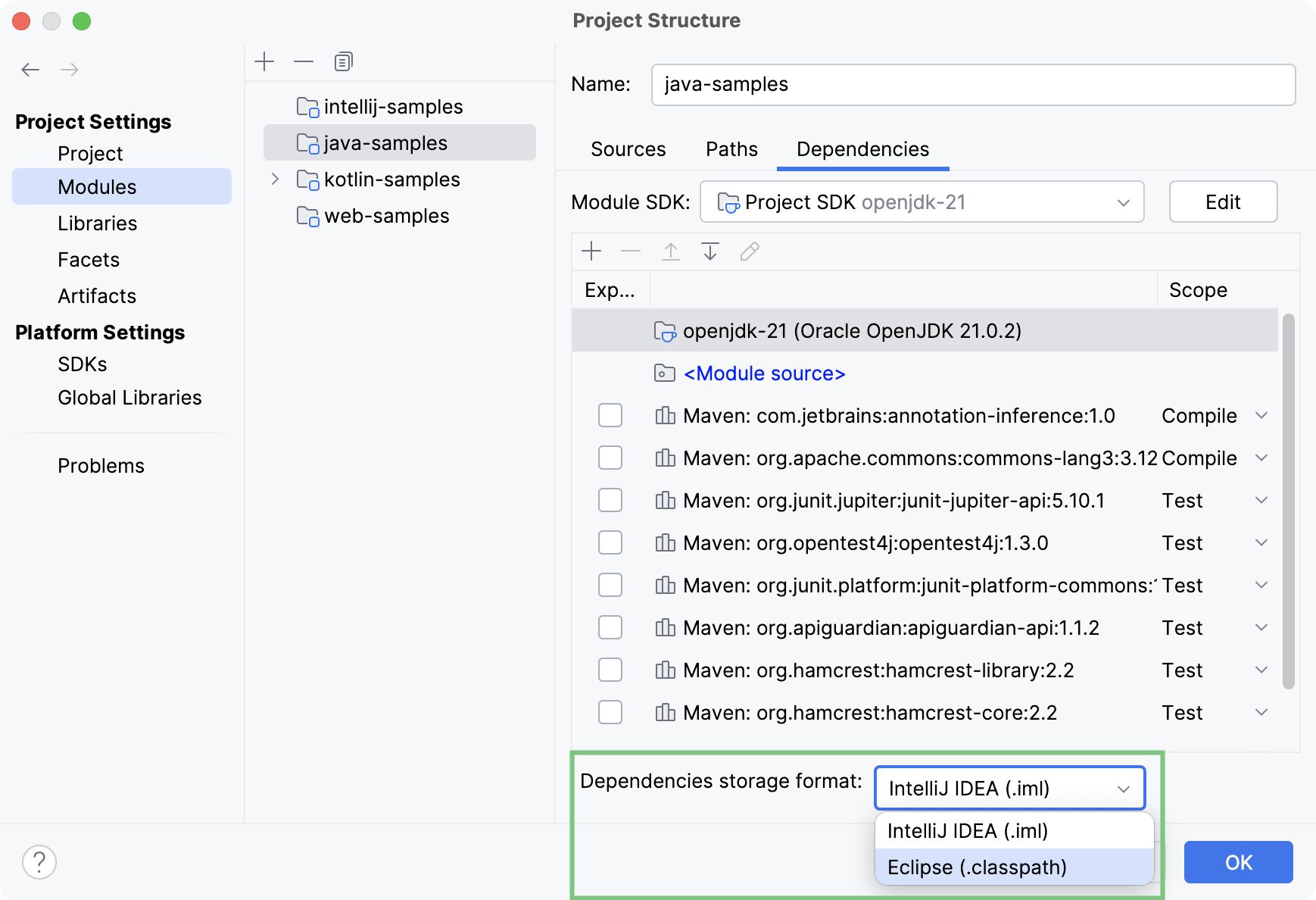Image resolution: width=1316 pixels, height=900 pixels.
Task: Copy module using the copy icon
Action: tap(343, 61)
